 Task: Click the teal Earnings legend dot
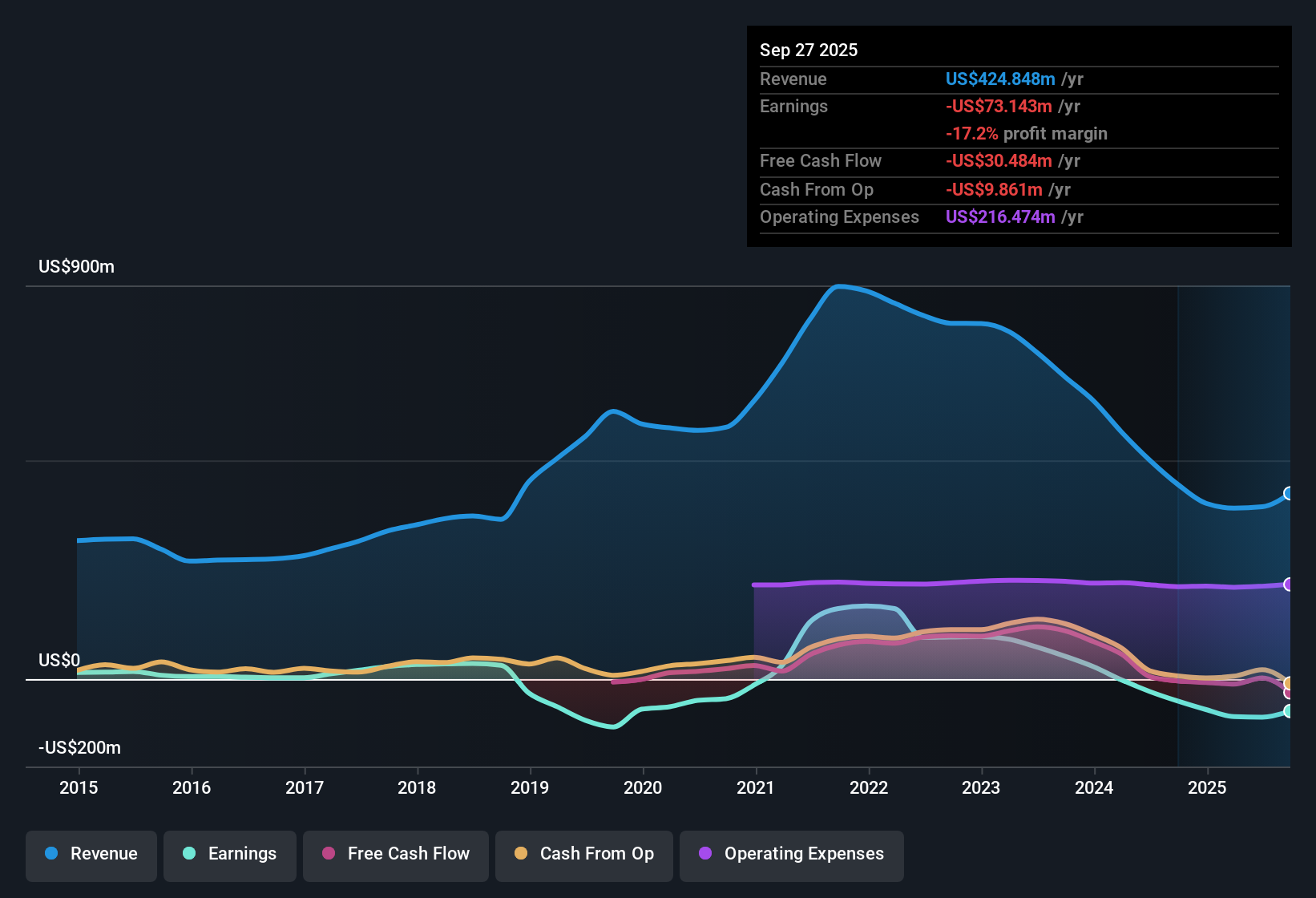point(189,854)
